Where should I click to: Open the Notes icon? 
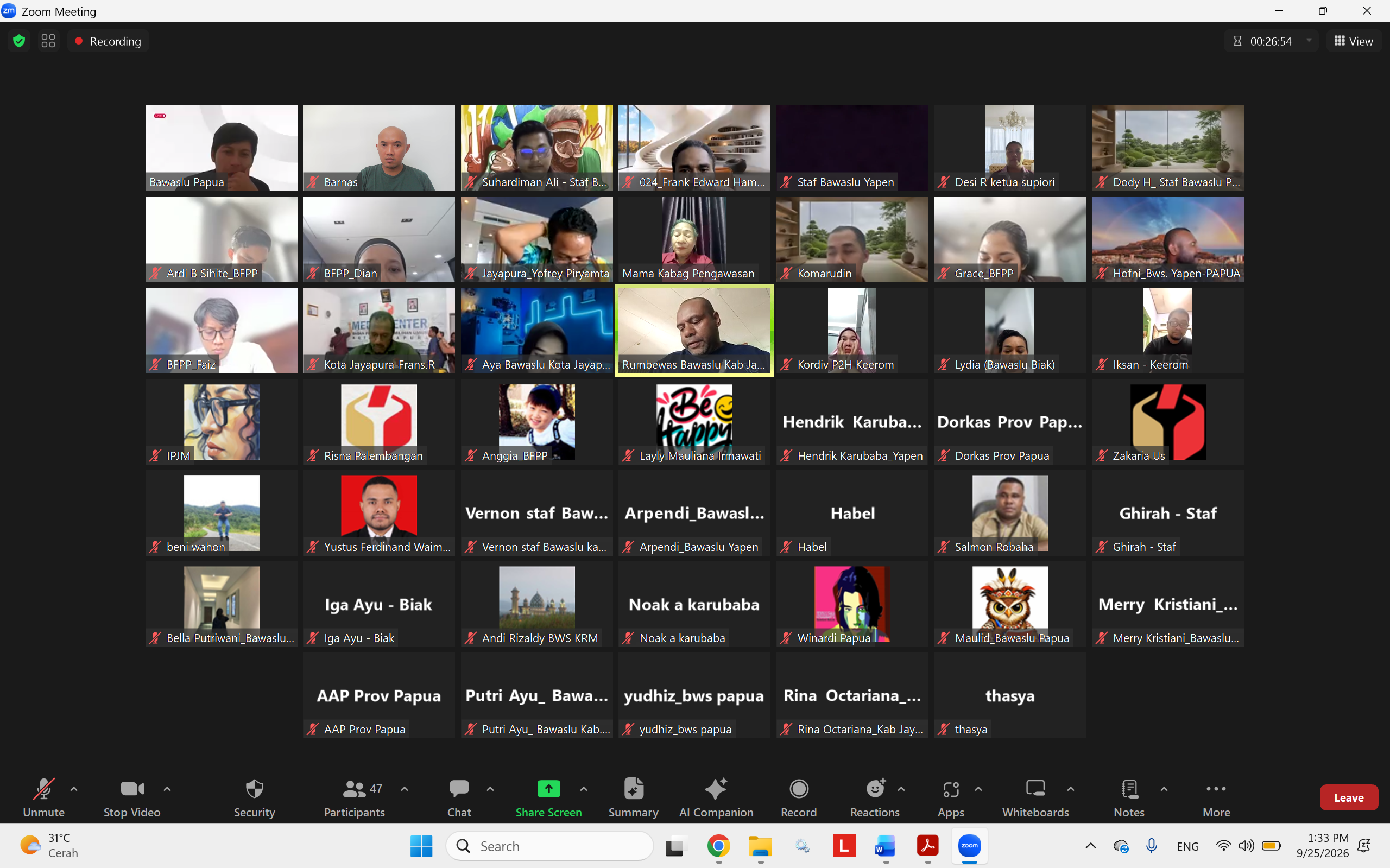point(1129,789)
